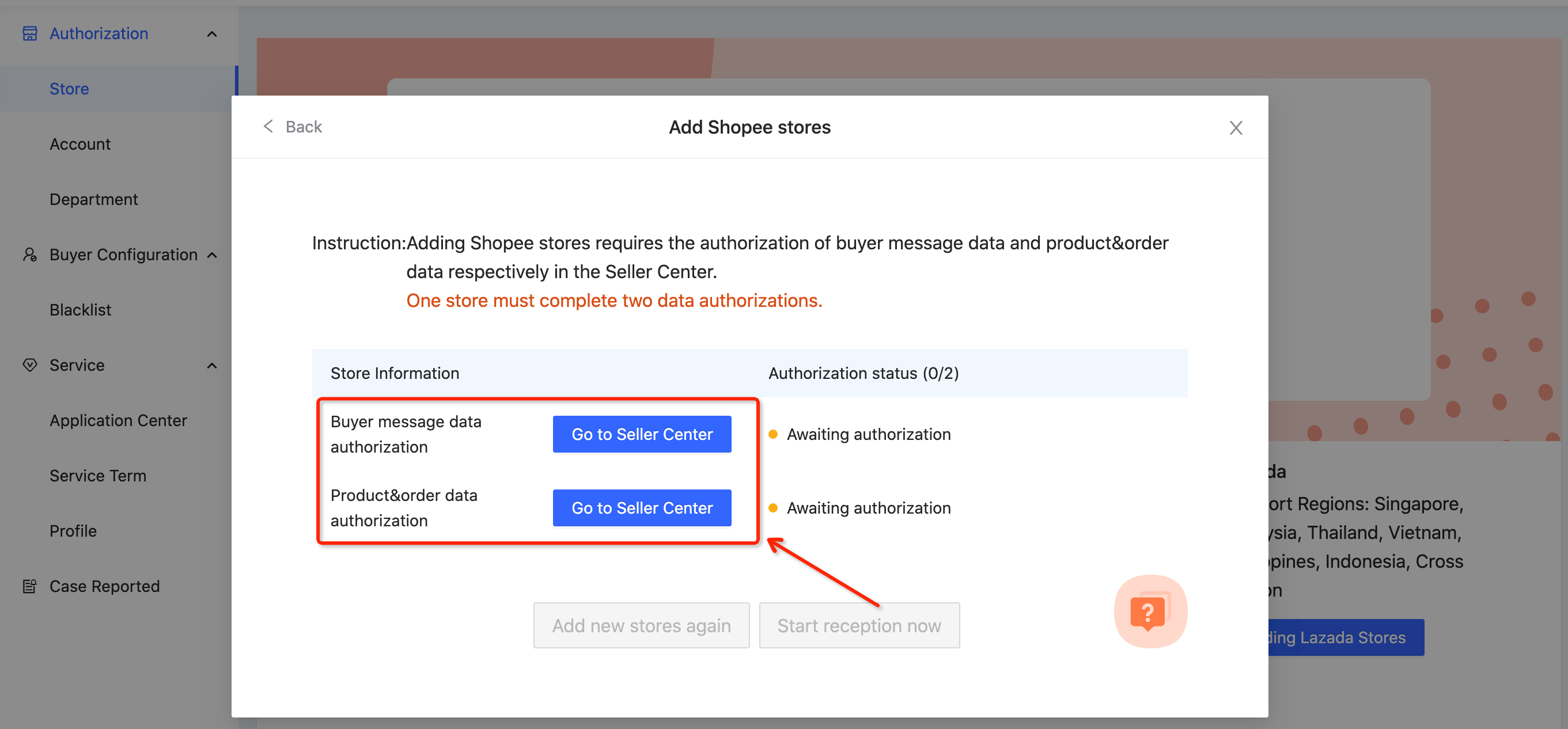Open the Account page
This screenshot has height=729, width=1568.
click(79, 143)
